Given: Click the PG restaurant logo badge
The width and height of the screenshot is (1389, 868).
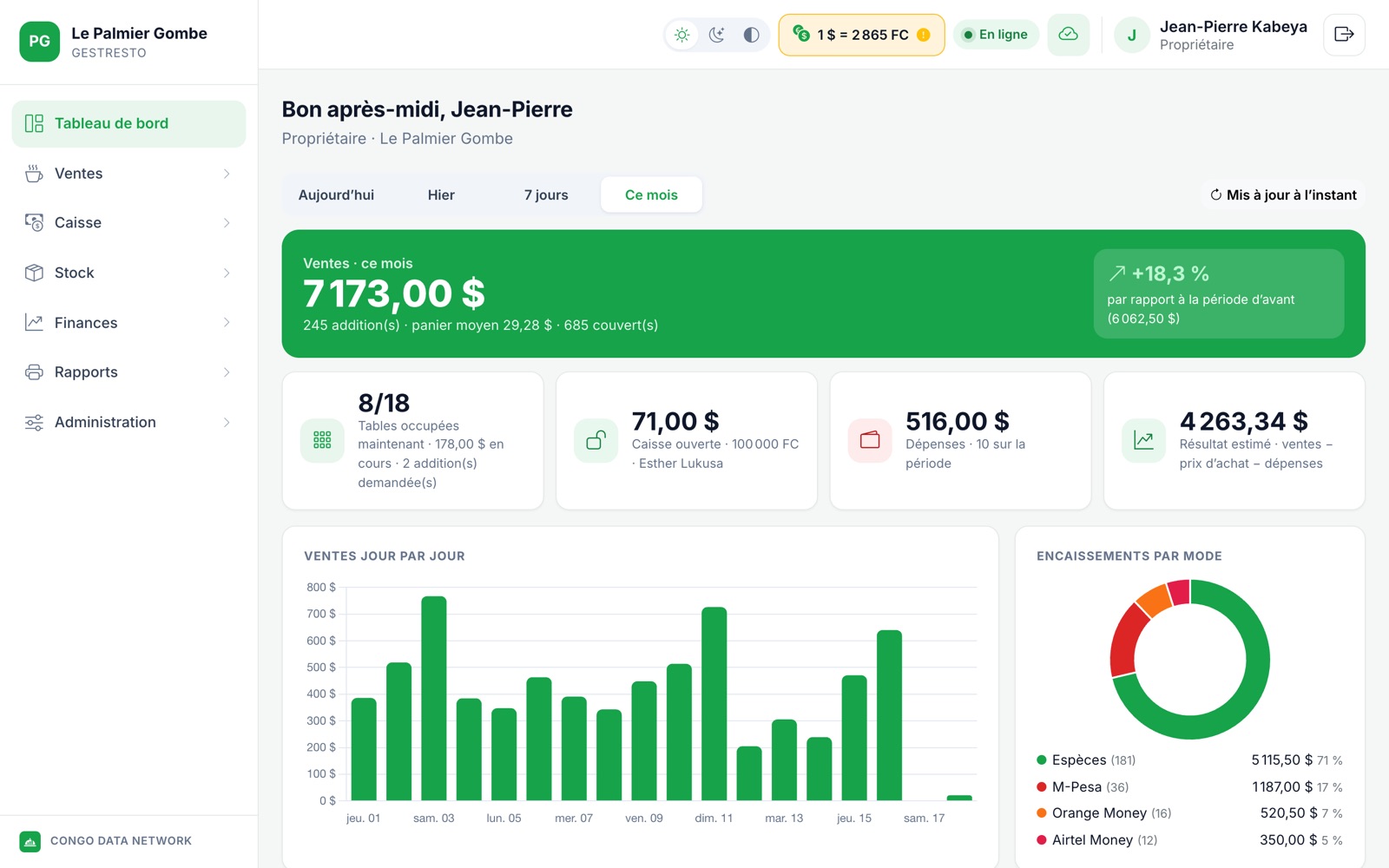Looking at the screenshot, I should [x=40, y=42].
